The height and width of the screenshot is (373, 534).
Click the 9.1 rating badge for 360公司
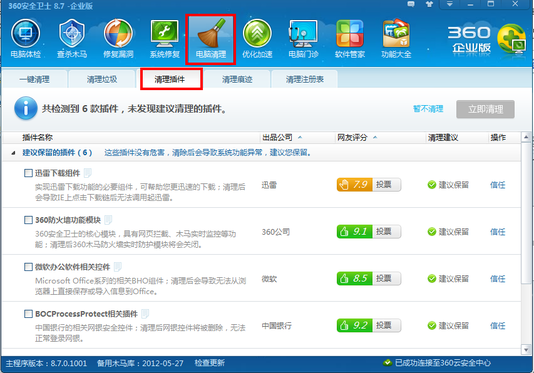pos(355,232)
